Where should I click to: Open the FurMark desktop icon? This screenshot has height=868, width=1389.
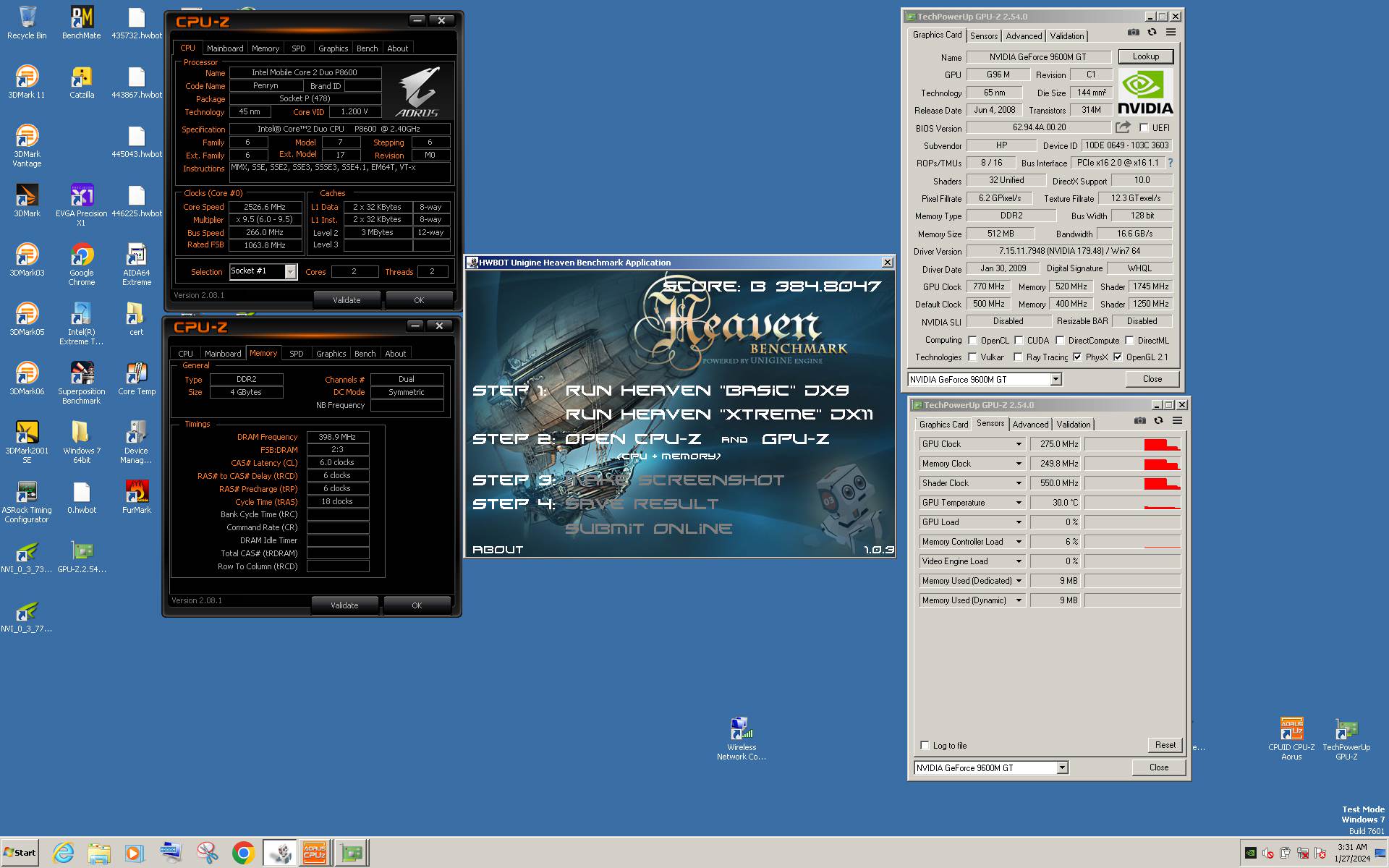[x=136, y=497]
